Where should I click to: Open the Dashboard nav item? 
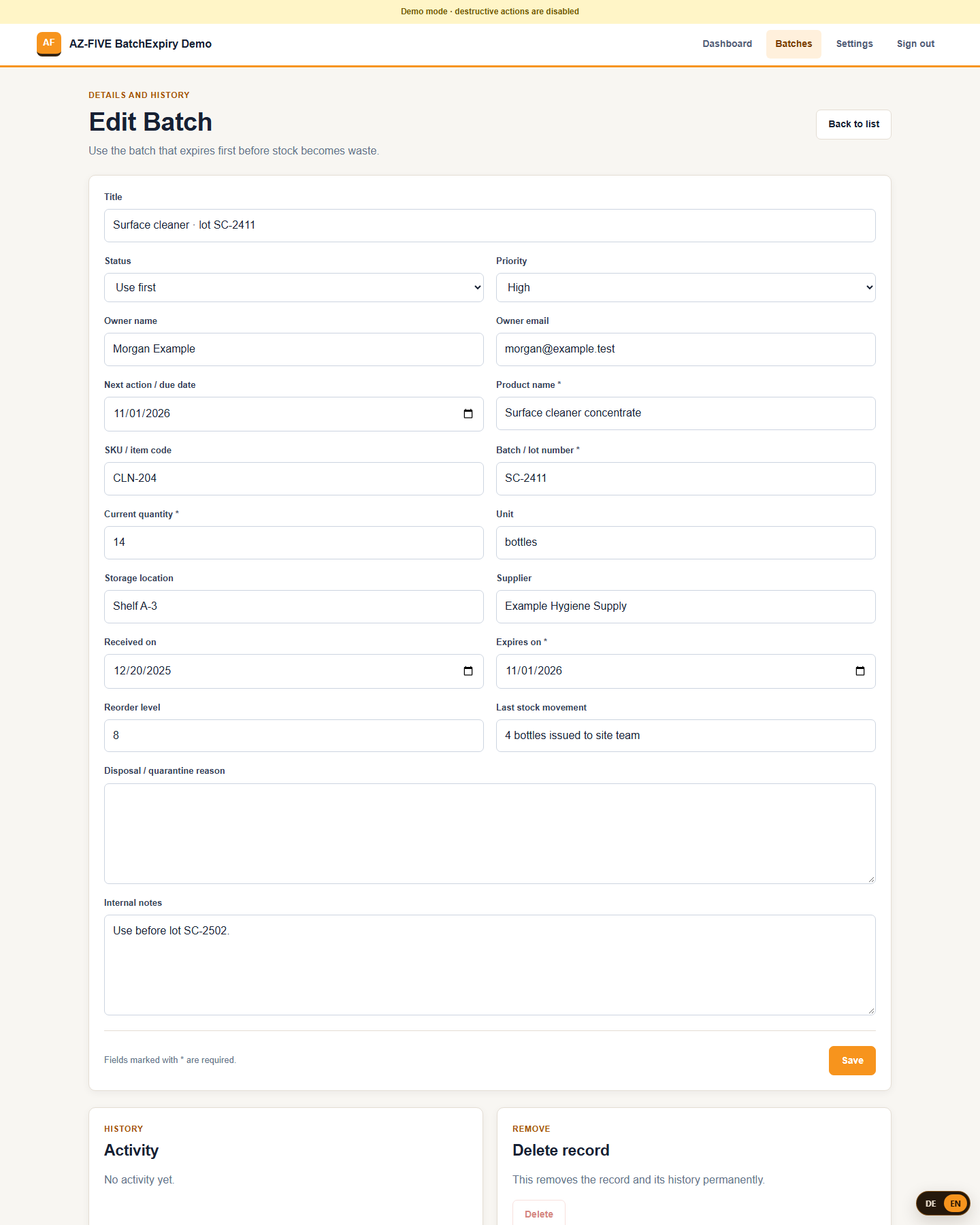(728, 44)
